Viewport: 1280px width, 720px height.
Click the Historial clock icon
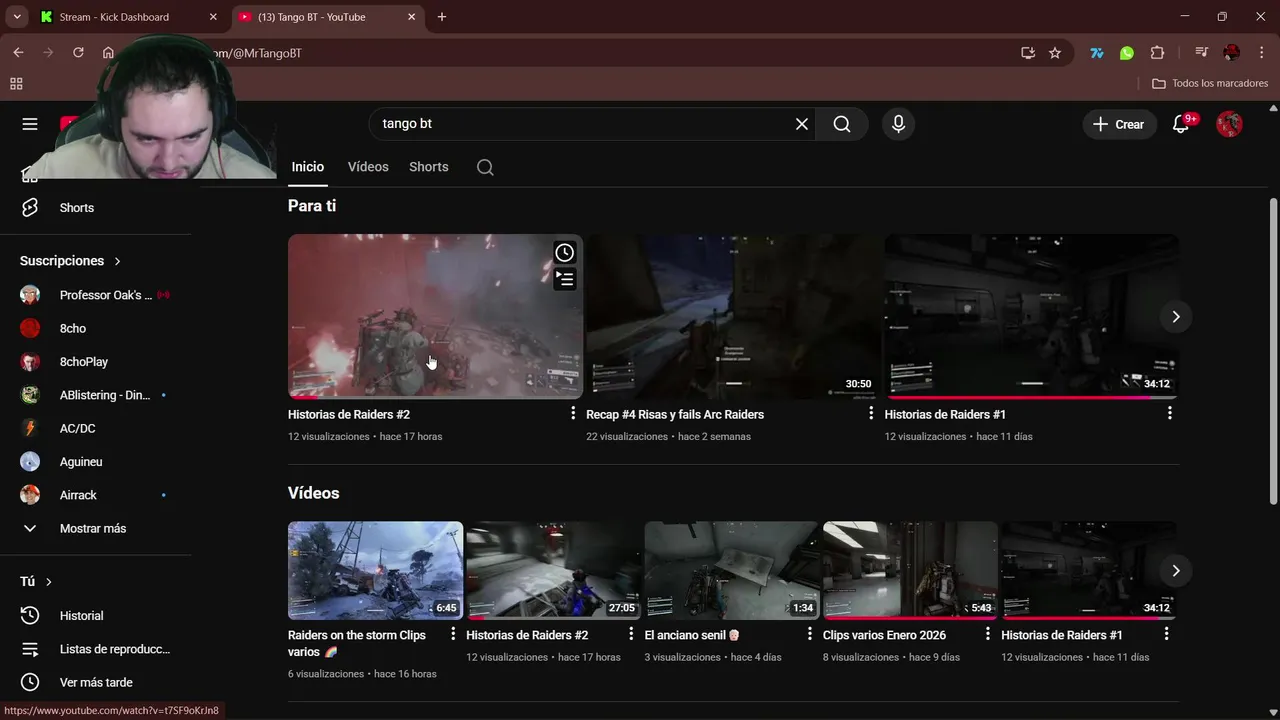30,616
